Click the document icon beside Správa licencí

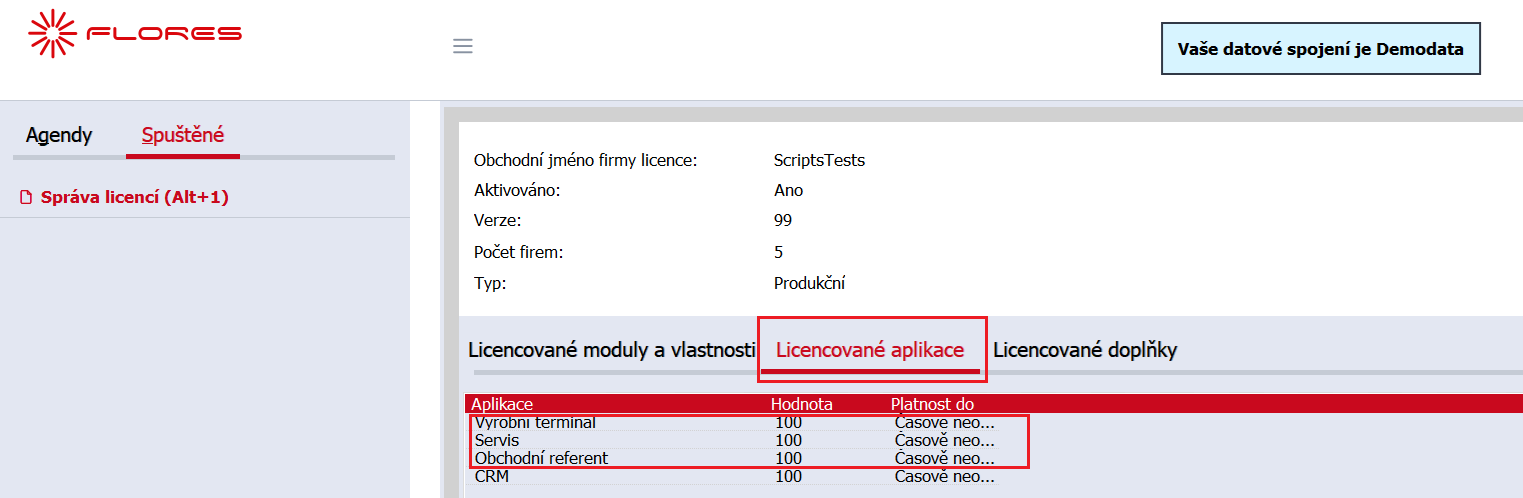pyautogui.click(x=27, y=198)
